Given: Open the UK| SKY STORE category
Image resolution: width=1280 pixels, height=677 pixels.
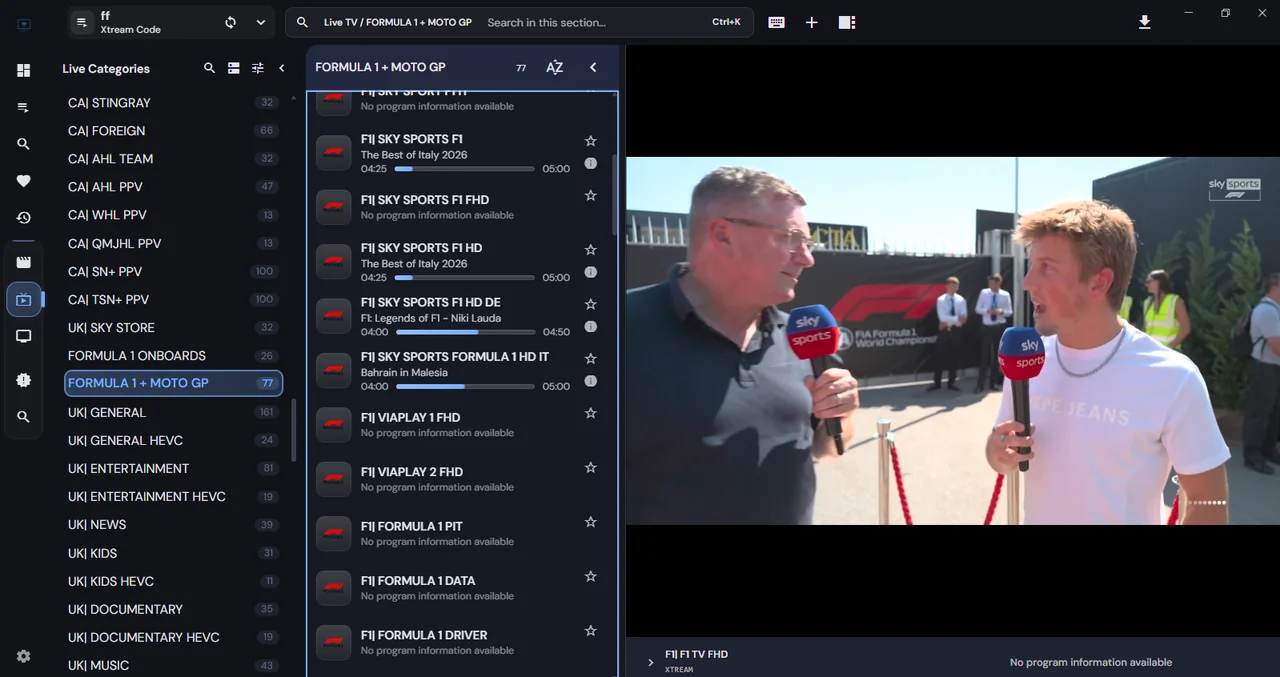Looking at the screenshot, I should point(173,327).
